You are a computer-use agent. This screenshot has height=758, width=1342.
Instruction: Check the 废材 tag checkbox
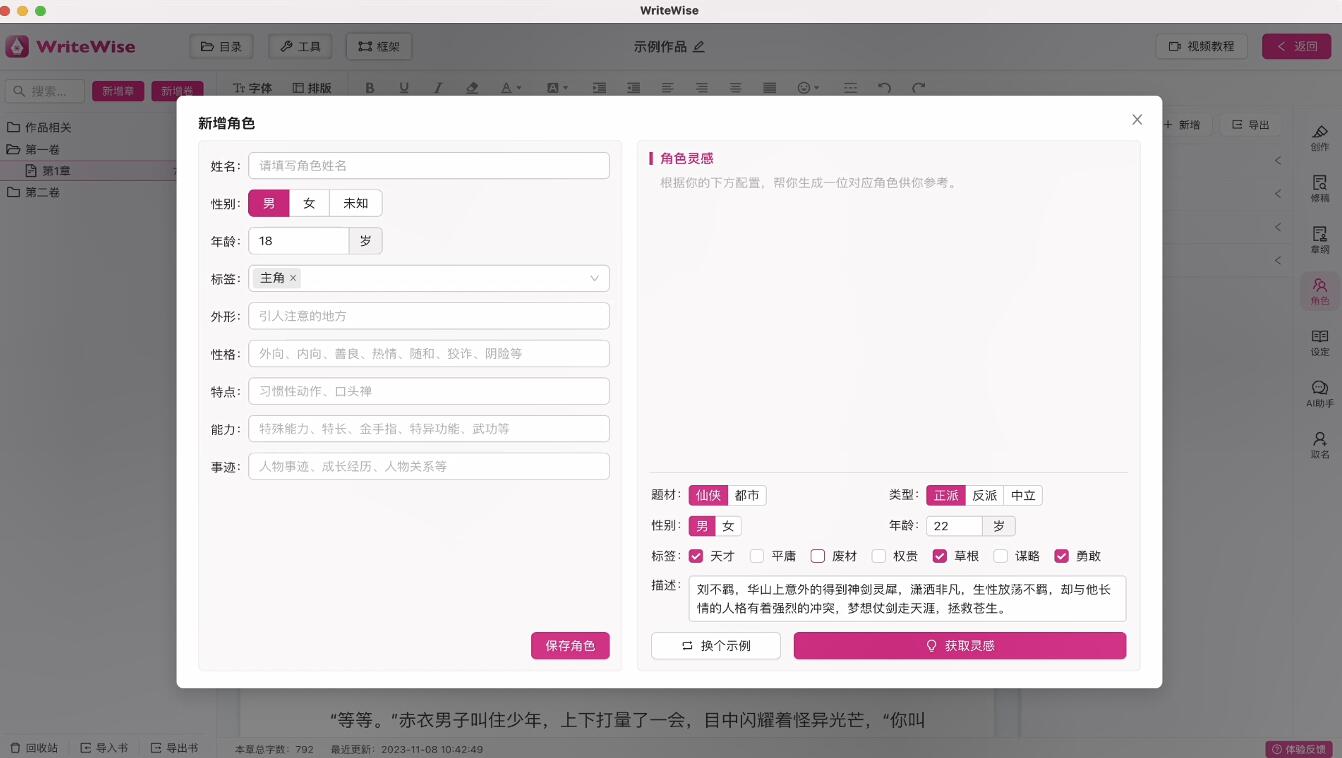(817, 556)
